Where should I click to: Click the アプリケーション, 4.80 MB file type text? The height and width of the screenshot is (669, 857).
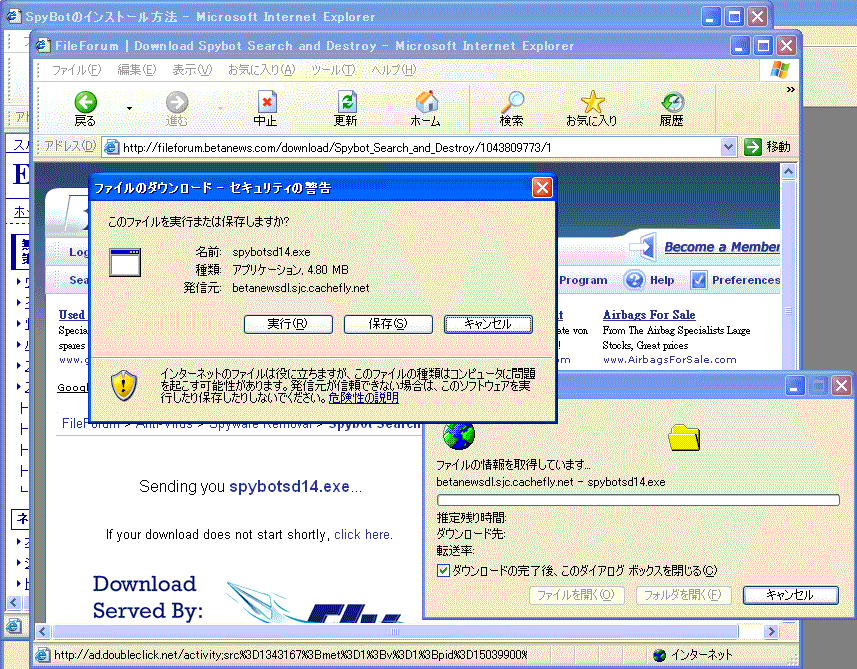click(290, 270)
